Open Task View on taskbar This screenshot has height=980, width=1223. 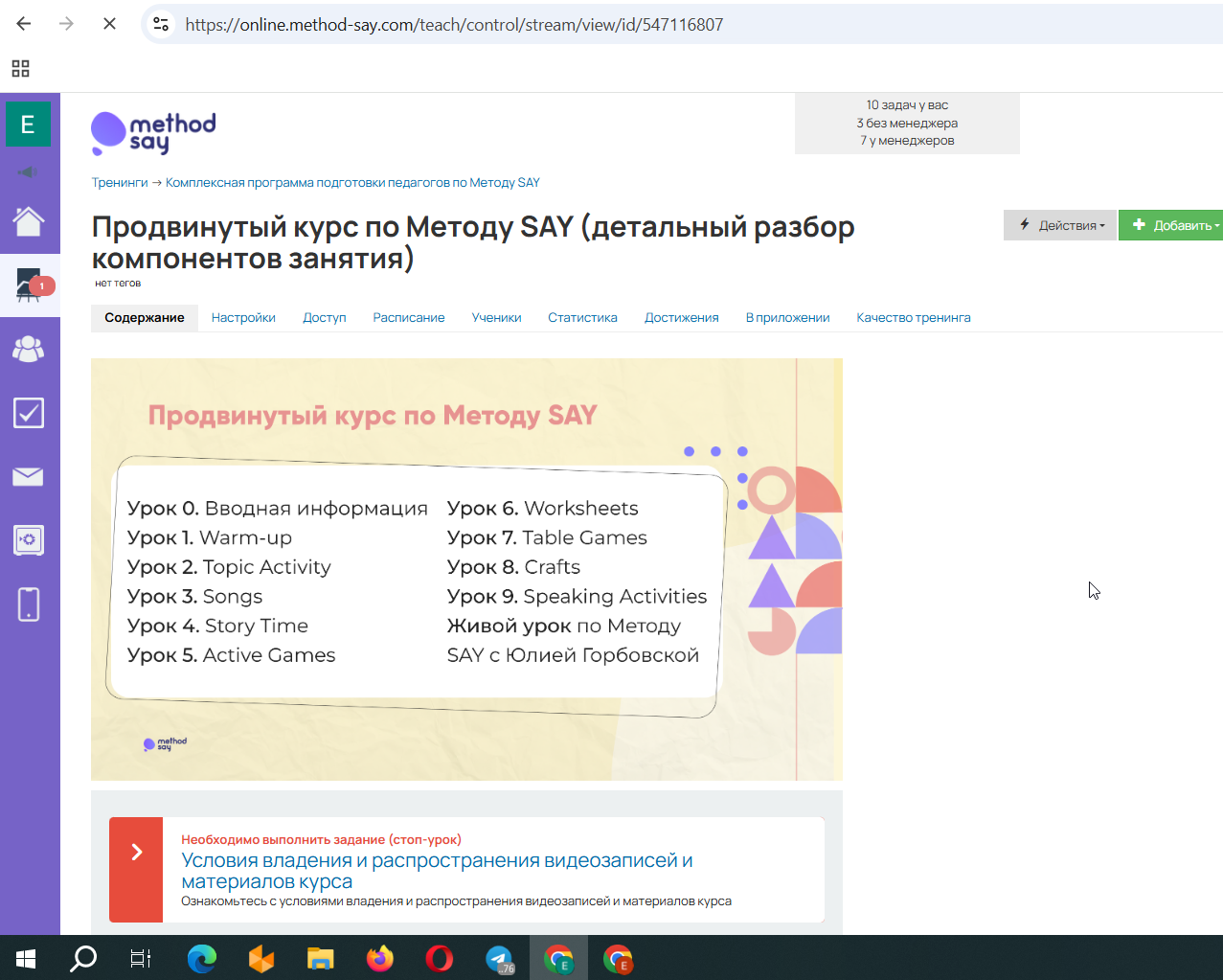(141, 958)
